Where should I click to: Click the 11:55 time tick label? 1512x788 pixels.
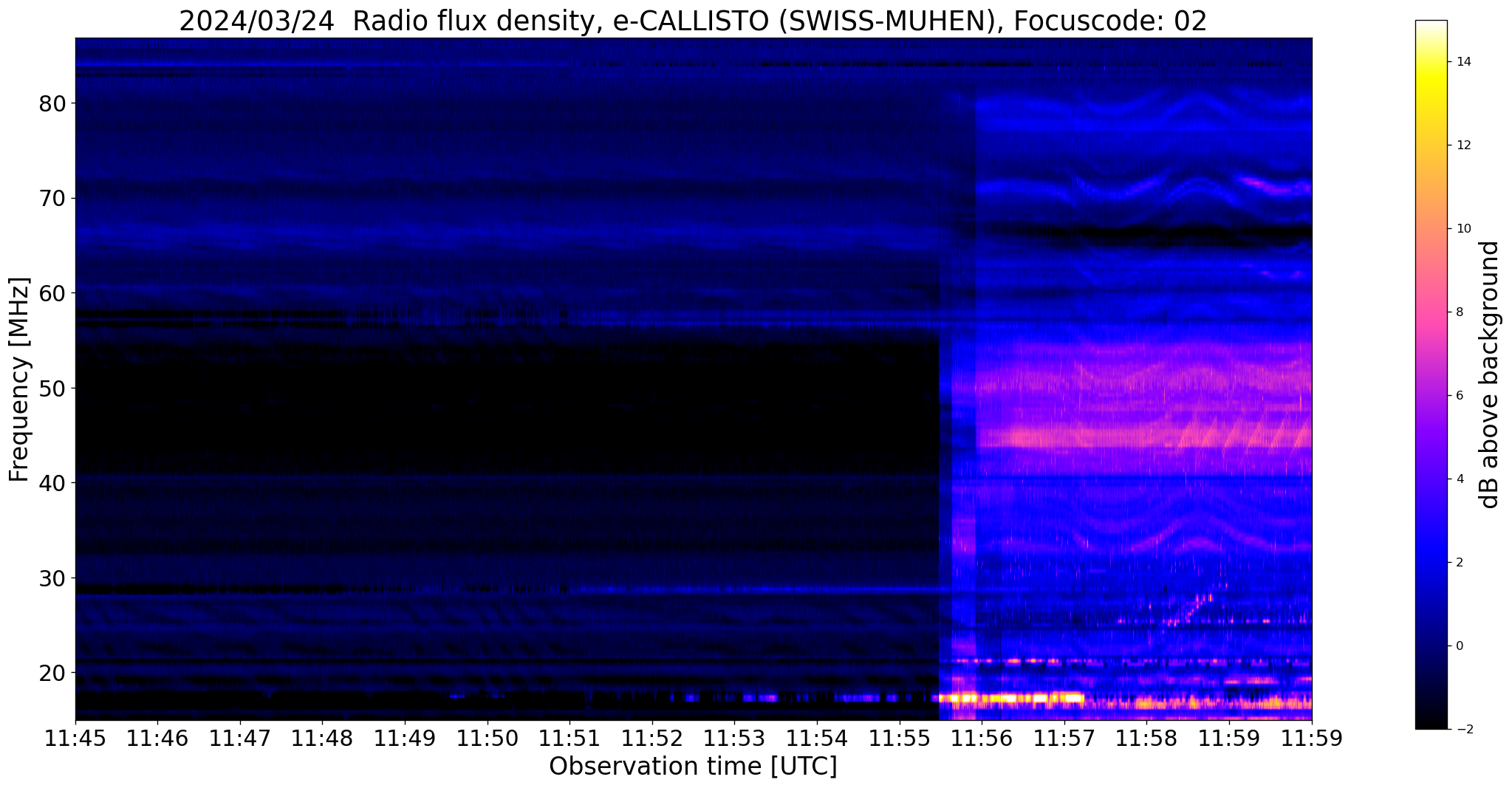click(x=900, y=739)
